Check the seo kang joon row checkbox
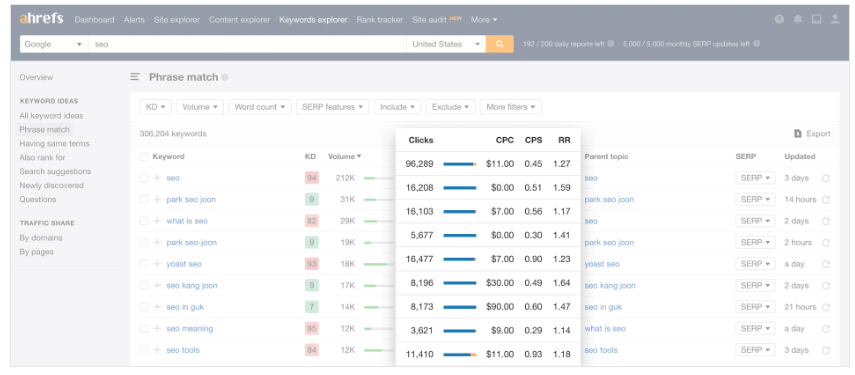This screenshot has width=855, height=375. (x=143, y=285)
